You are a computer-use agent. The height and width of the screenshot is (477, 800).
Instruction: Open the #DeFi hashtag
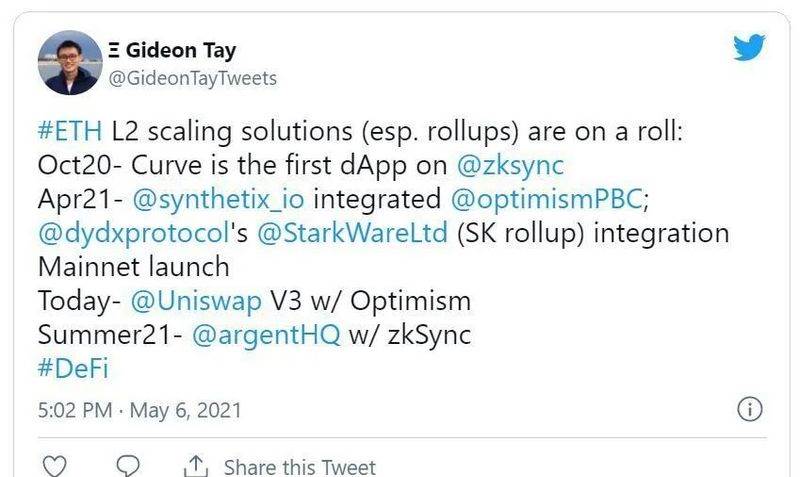(x=73, y=368)
